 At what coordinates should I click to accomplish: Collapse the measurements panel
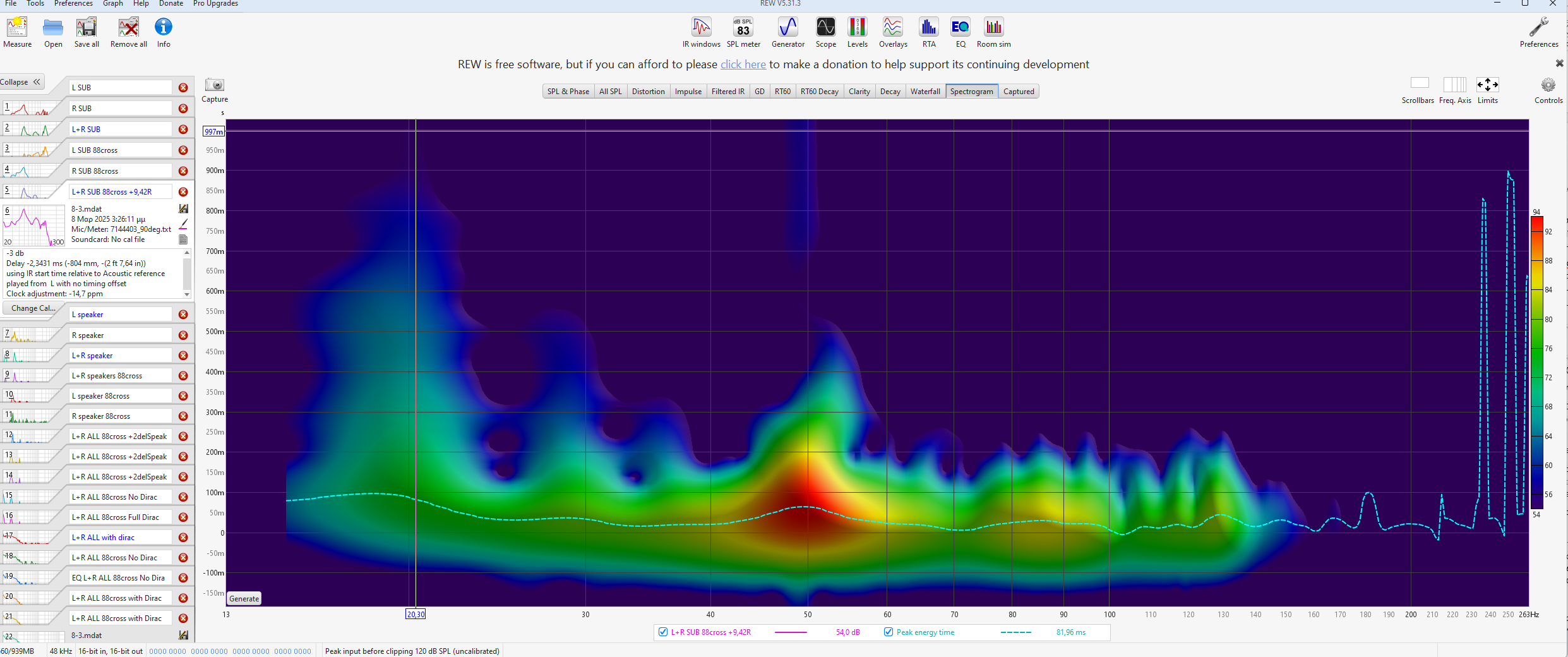point(21,82)
